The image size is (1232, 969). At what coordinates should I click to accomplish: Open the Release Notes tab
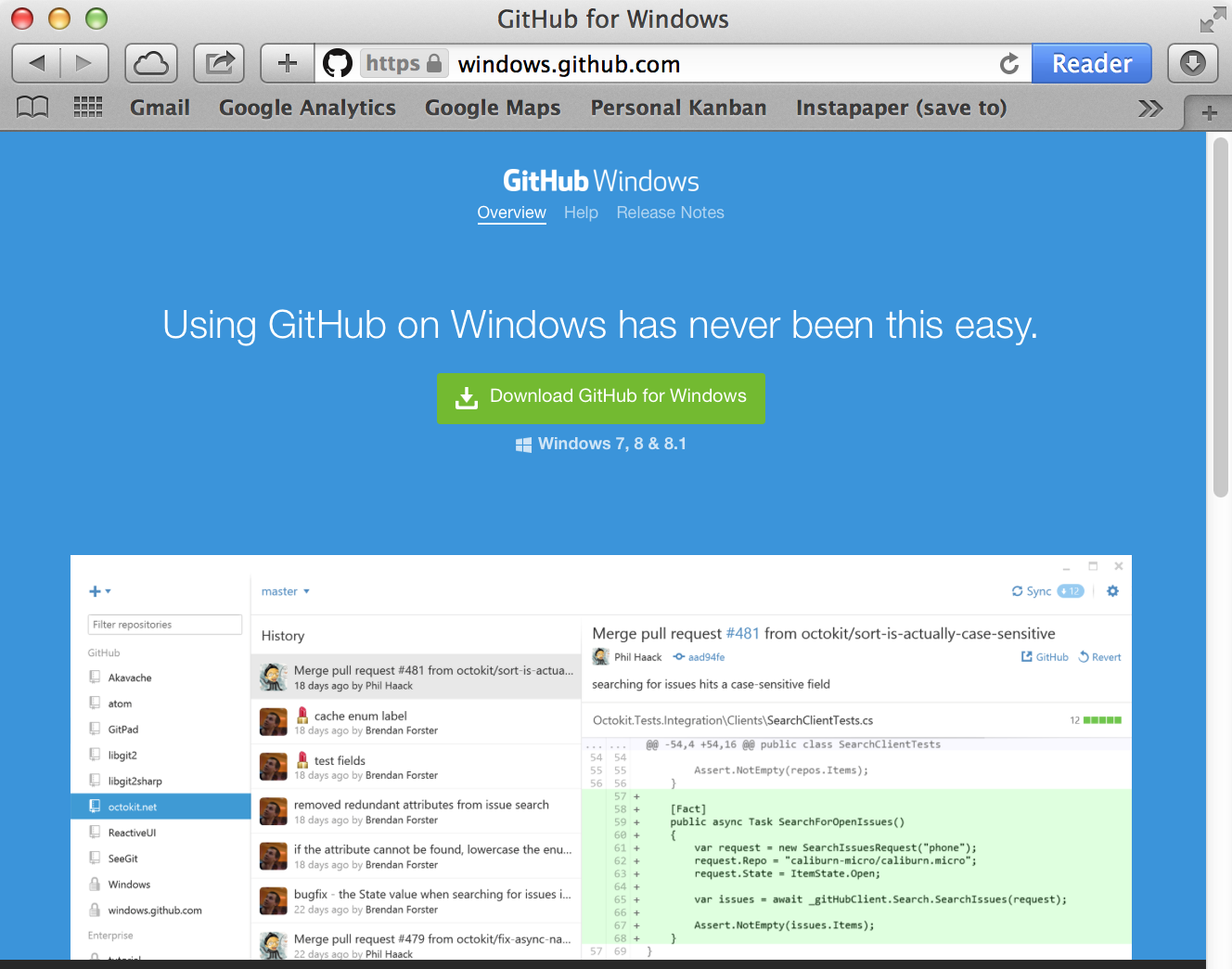670,213
